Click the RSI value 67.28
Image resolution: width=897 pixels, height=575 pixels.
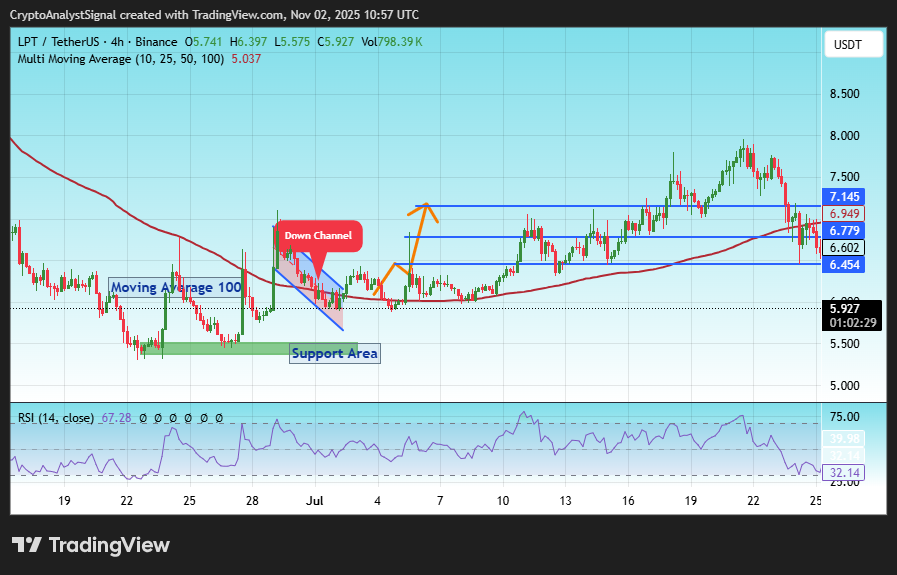(x=116, y=418)
